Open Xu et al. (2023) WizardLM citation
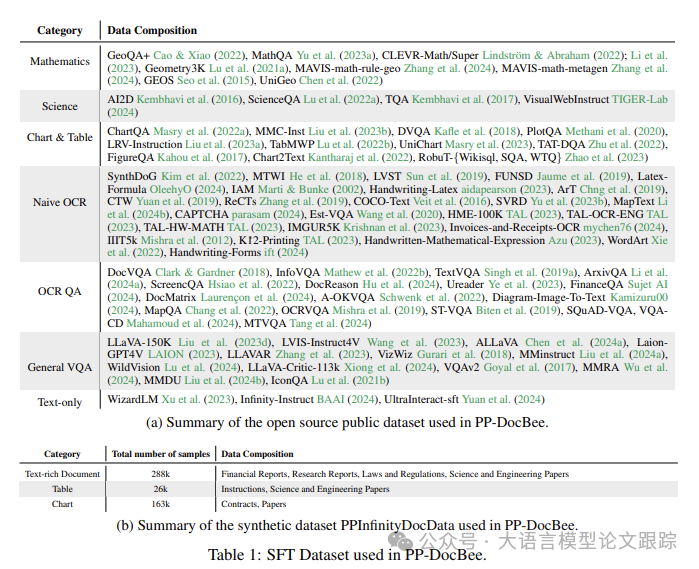 (198, 400)
